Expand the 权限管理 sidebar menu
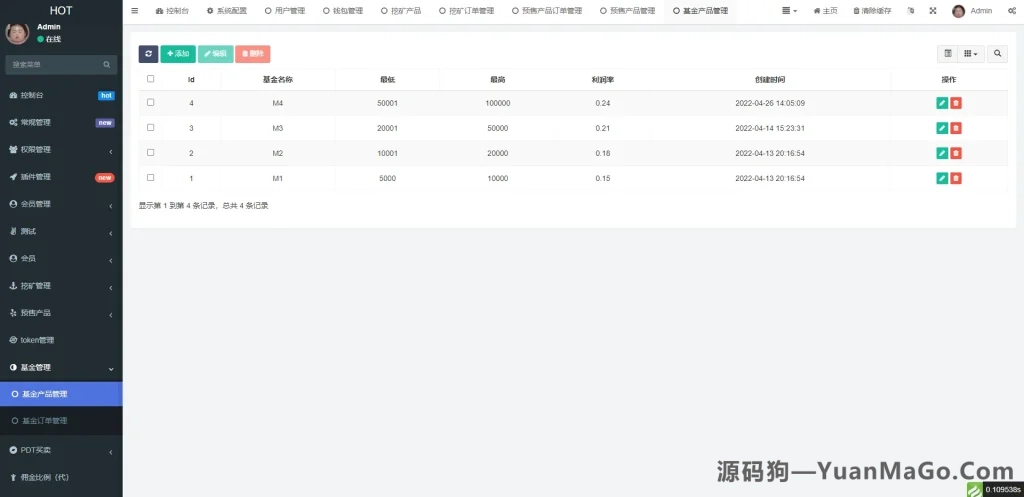 pyautogui.click(x=61, y=150)
